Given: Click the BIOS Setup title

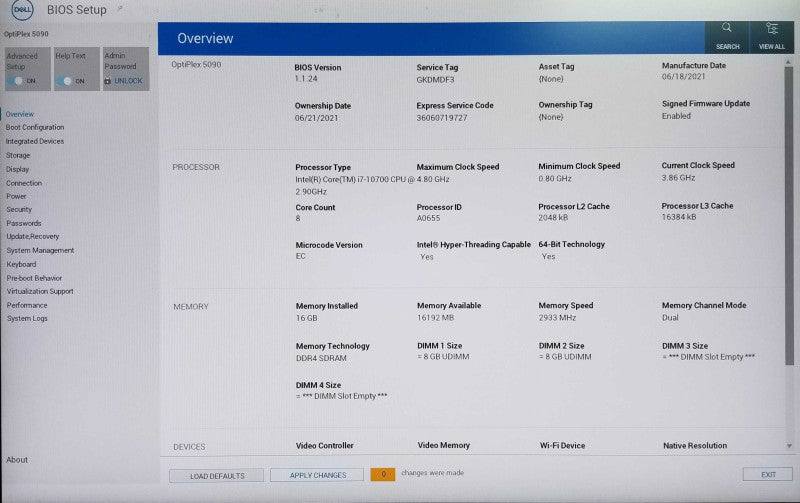Looking at the screenshot, I should 77,10.
